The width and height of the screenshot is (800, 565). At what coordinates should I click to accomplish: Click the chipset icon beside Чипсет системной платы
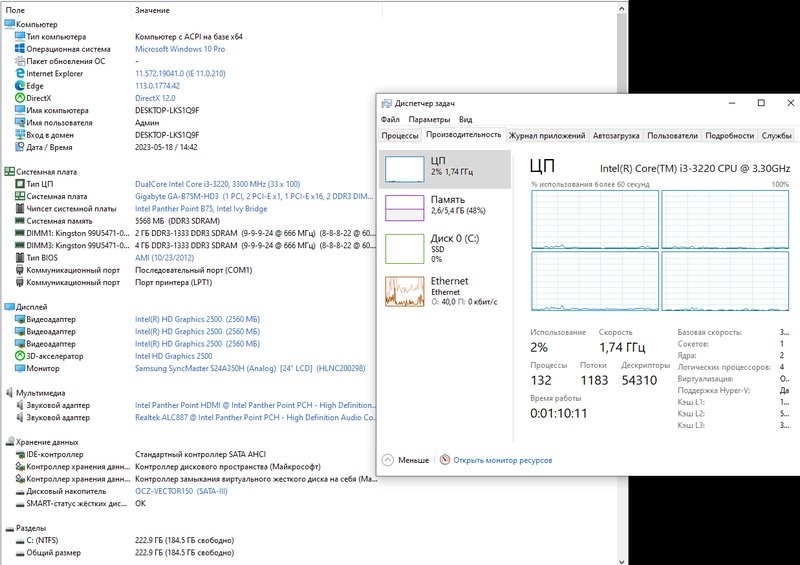(20, 208)
